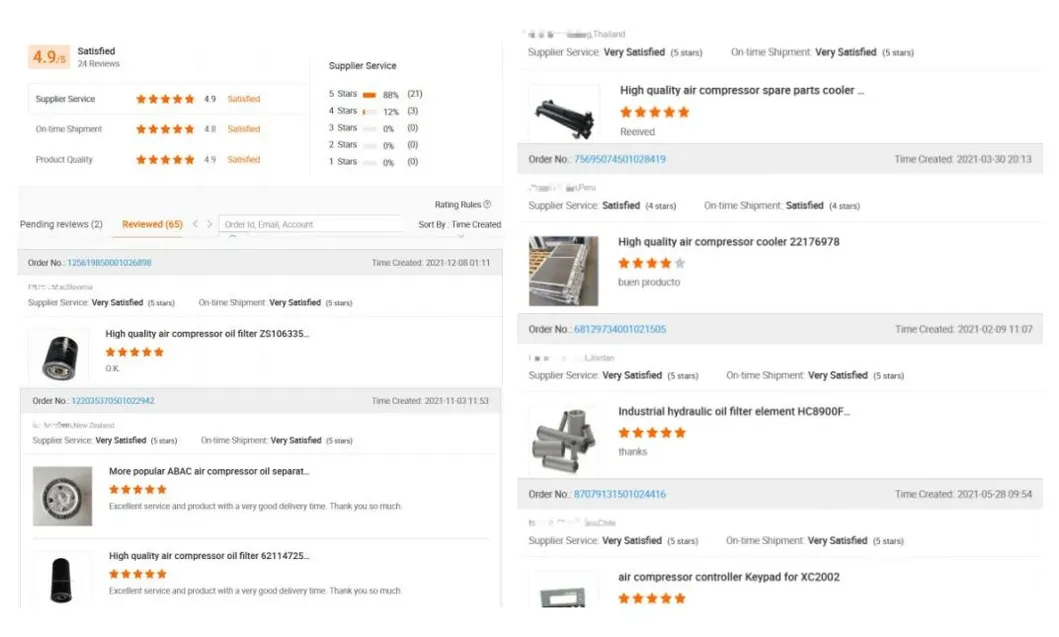Go to next tab with right arrow
This screenshot has width=1059, height=637.
tap(209, 224)
